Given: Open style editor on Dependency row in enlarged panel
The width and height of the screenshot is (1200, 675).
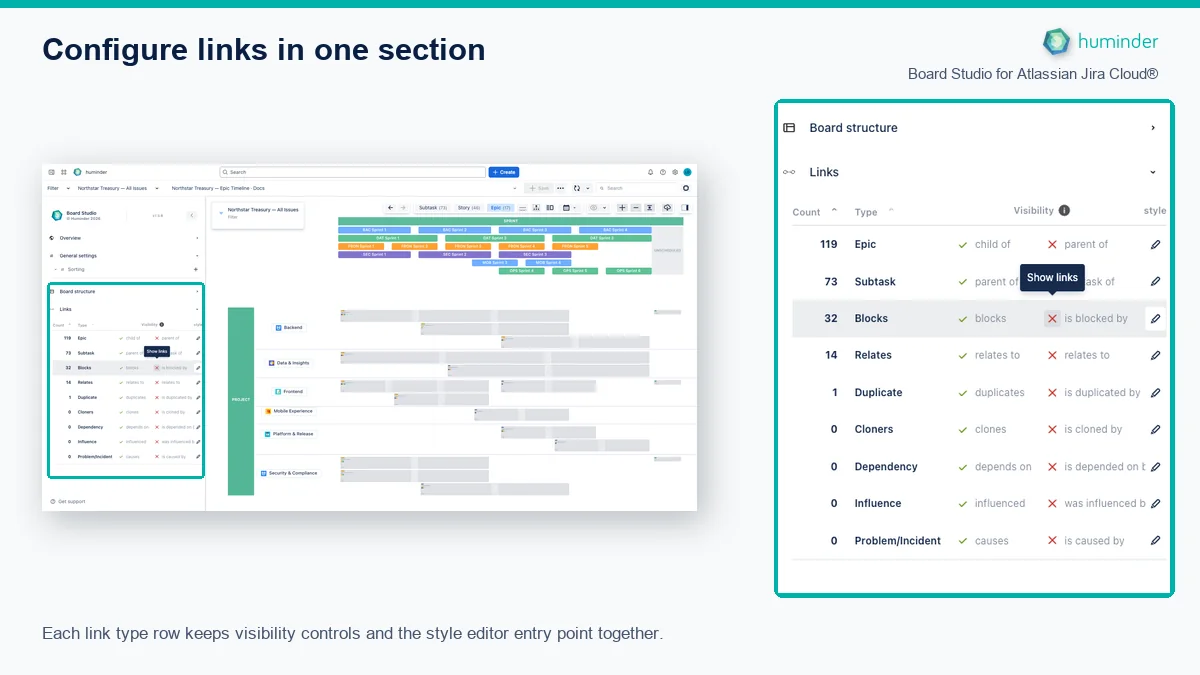Looking at the screenshot, I should click(x=1155, y=466).
